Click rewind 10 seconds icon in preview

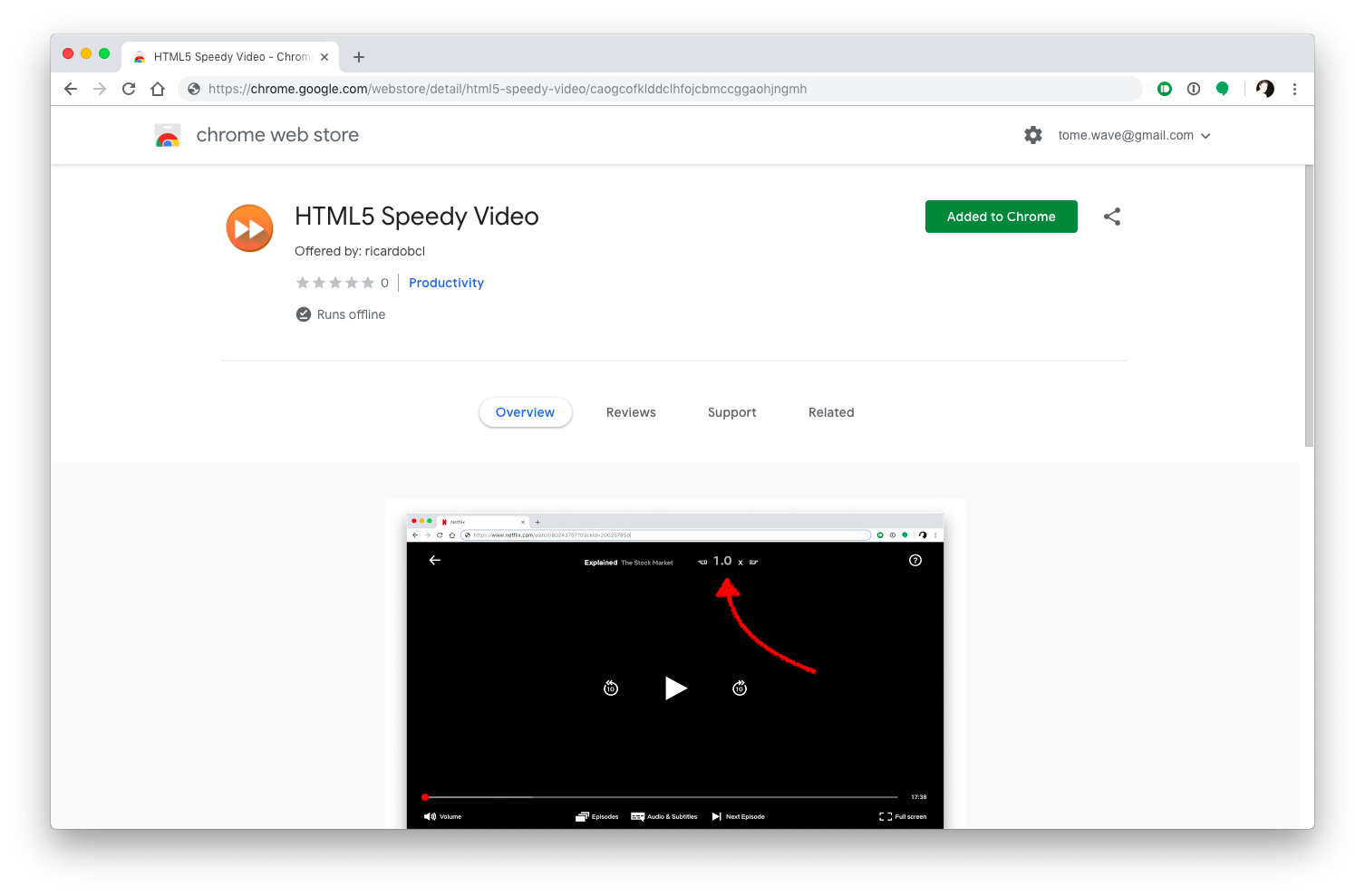[611, 689]
